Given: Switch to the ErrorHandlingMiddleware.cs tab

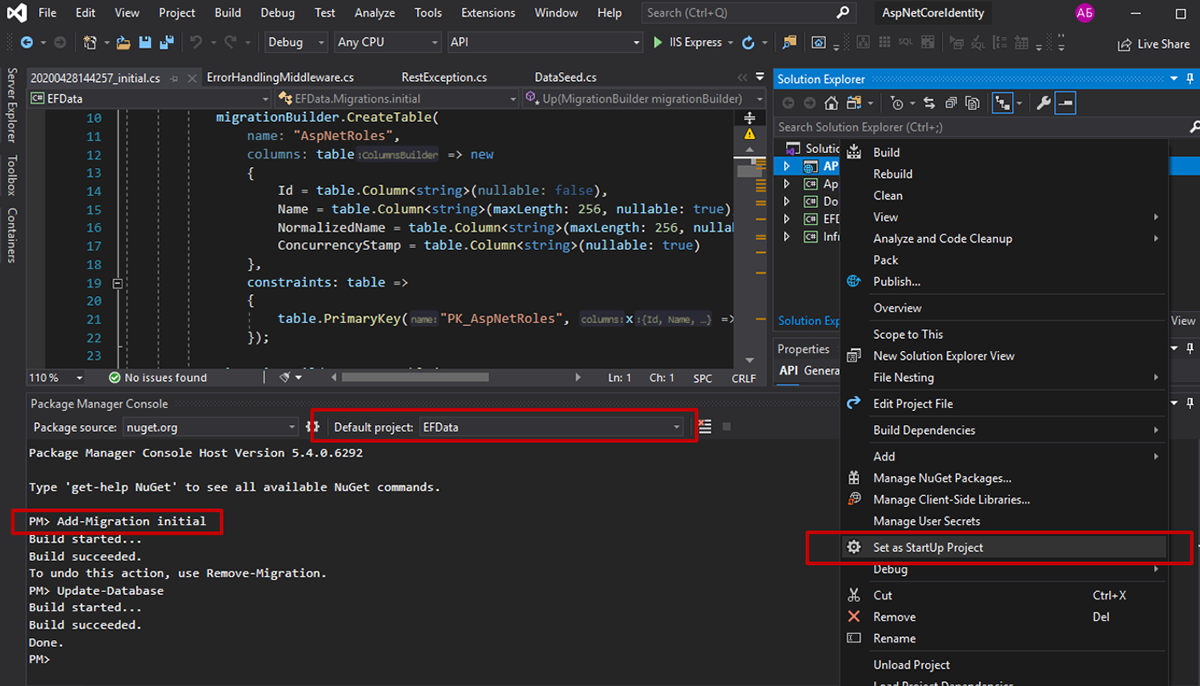Looking at the screenshot, I should pos(280,77).
